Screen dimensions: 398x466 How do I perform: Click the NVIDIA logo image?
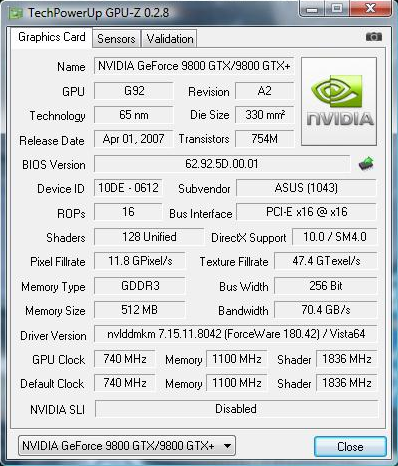tap(339, 101)
